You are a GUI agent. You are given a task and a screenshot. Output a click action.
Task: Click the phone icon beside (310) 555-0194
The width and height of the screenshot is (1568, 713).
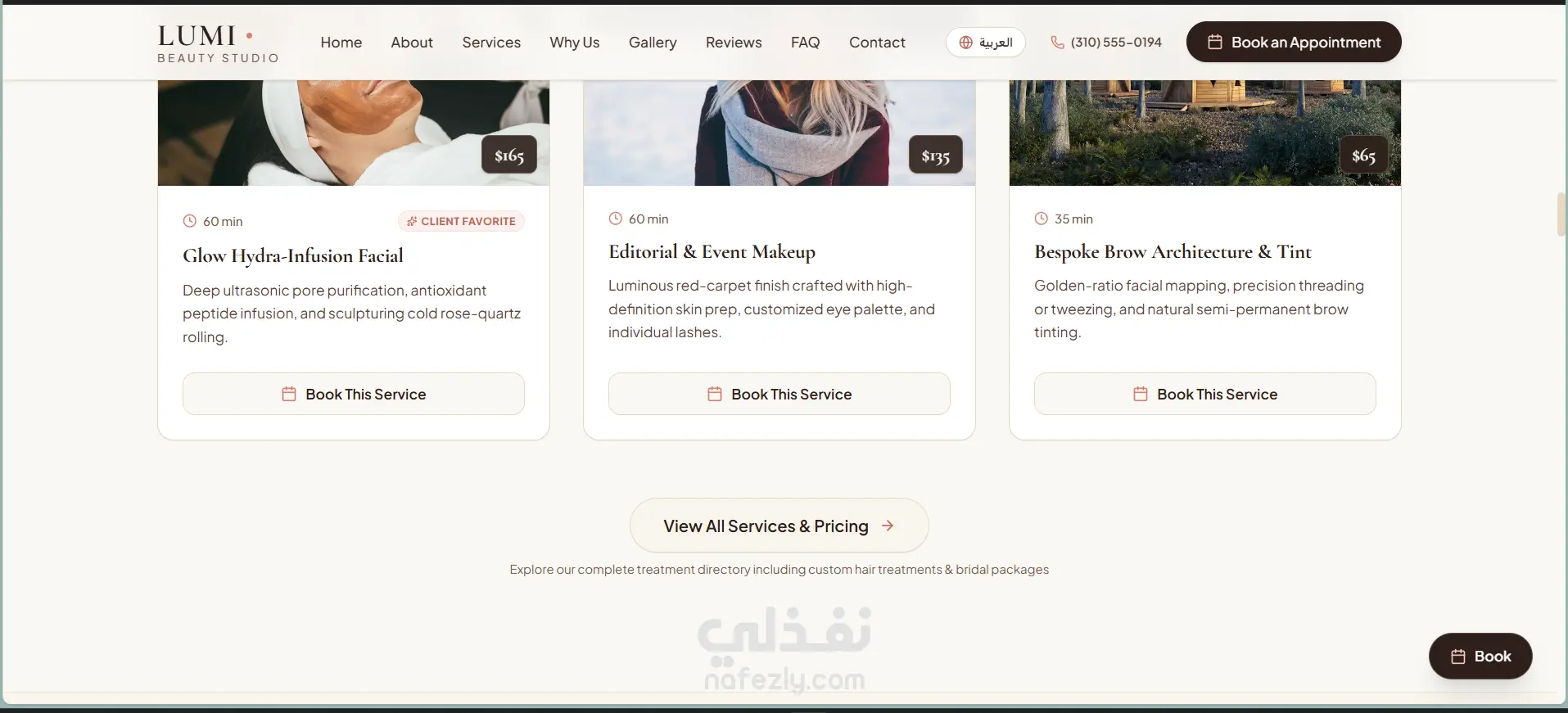pos(1058,43)
